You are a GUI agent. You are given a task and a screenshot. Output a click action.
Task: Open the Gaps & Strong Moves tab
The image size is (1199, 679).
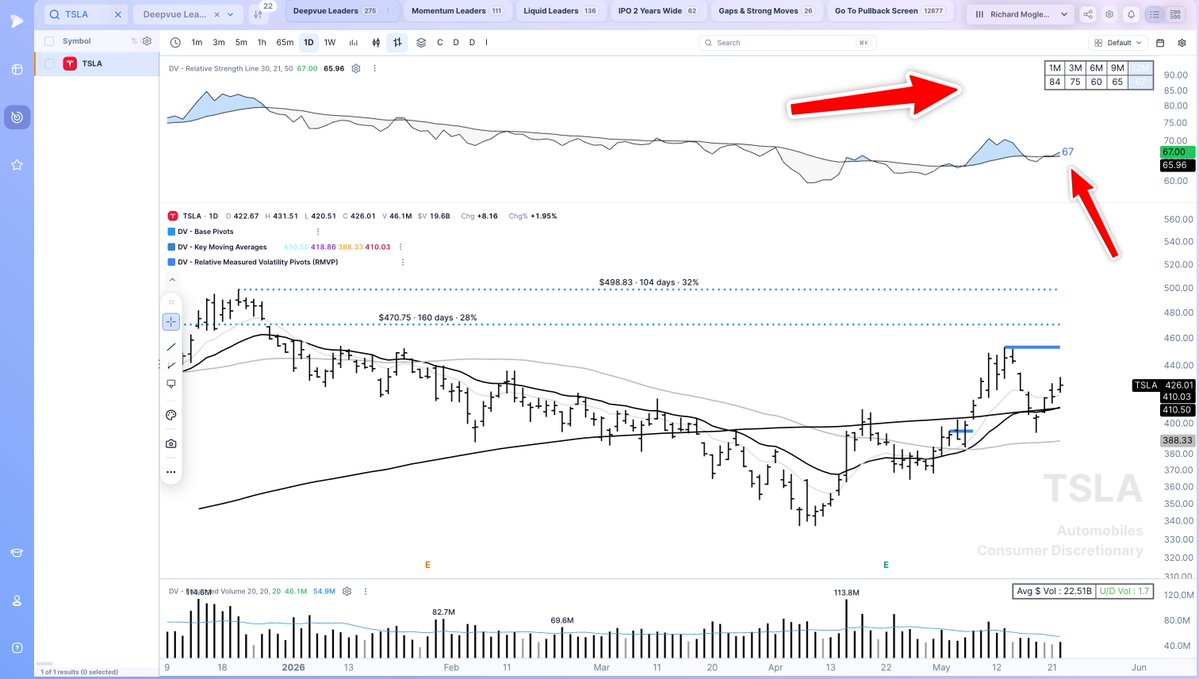(765, 11)
